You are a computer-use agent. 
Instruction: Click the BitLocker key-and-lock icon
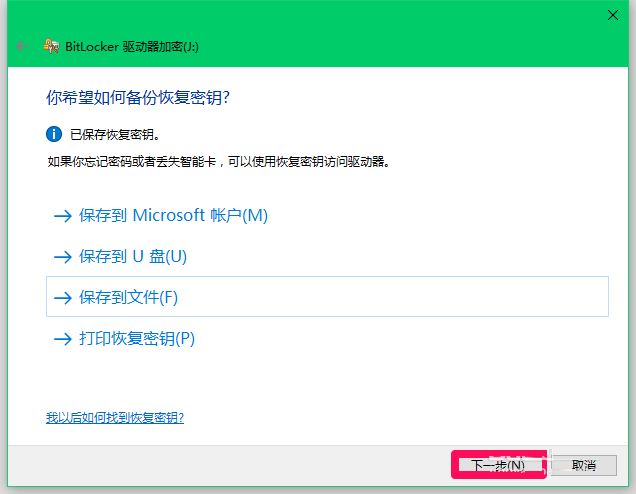pyautogui.click(x=51, y=46)
